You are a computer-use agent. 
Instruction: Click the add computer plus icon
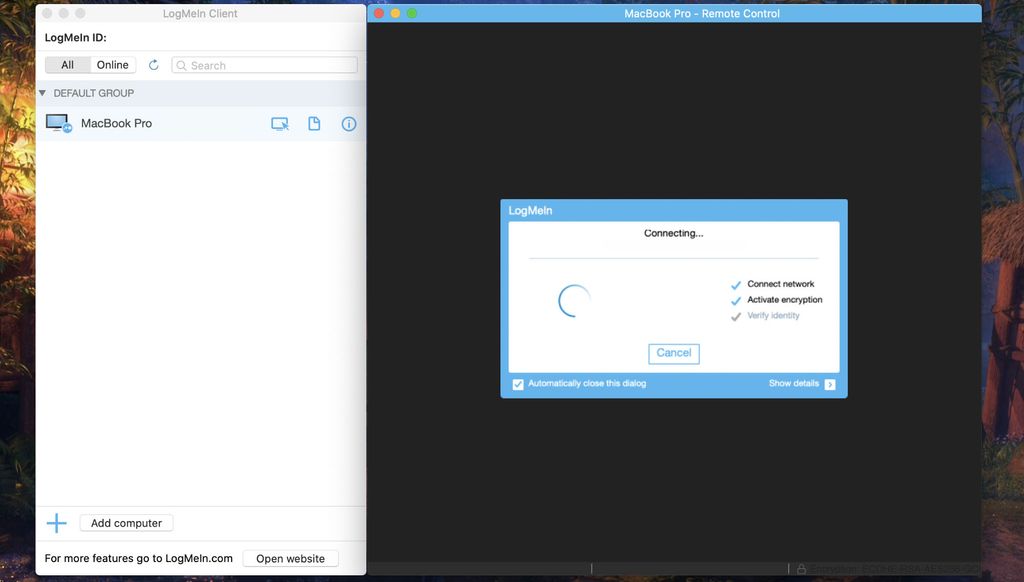pyautogui.click(x=56, y=522)
